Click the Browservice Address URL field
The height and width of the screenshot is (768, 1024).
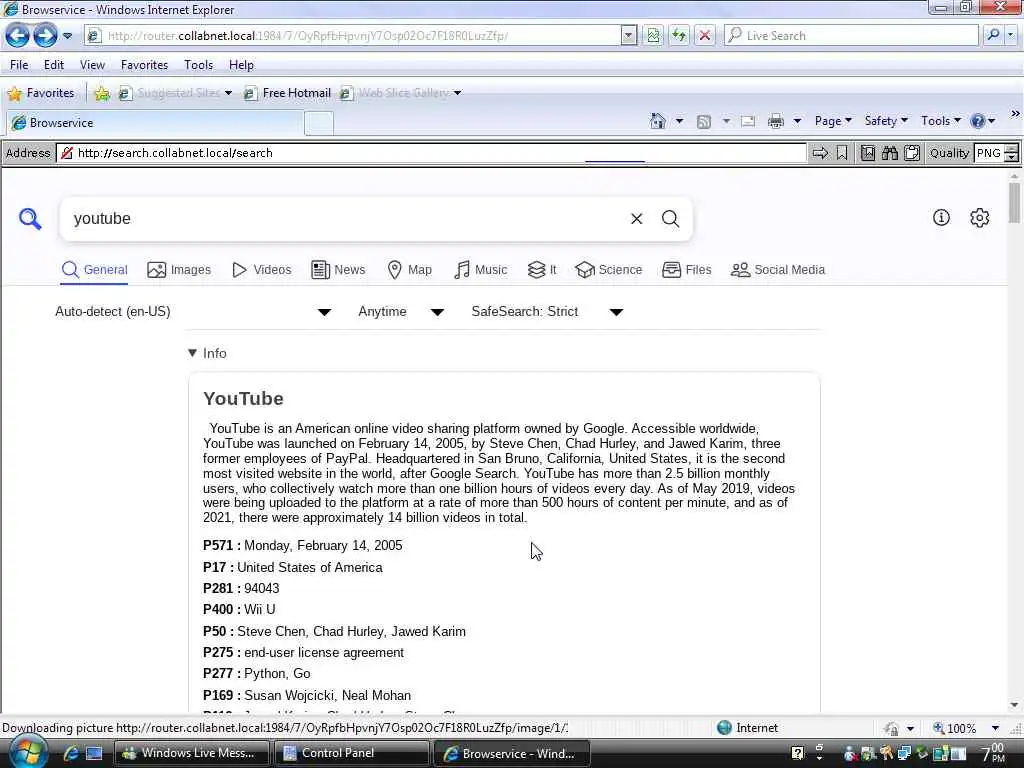coord(431,153)
